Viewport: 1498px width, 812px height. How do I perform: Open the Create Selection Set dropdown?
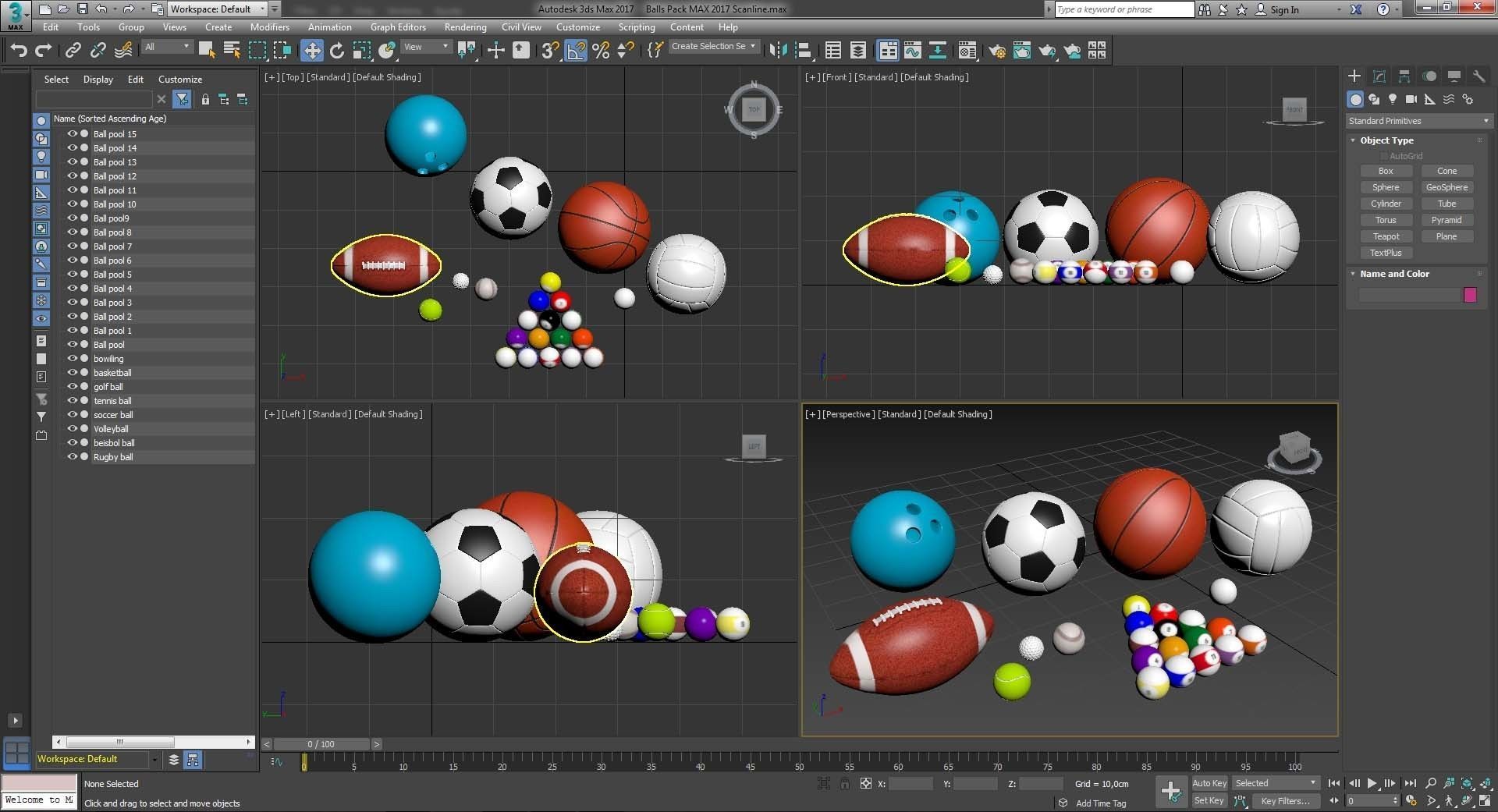click(x=714, y=46)
